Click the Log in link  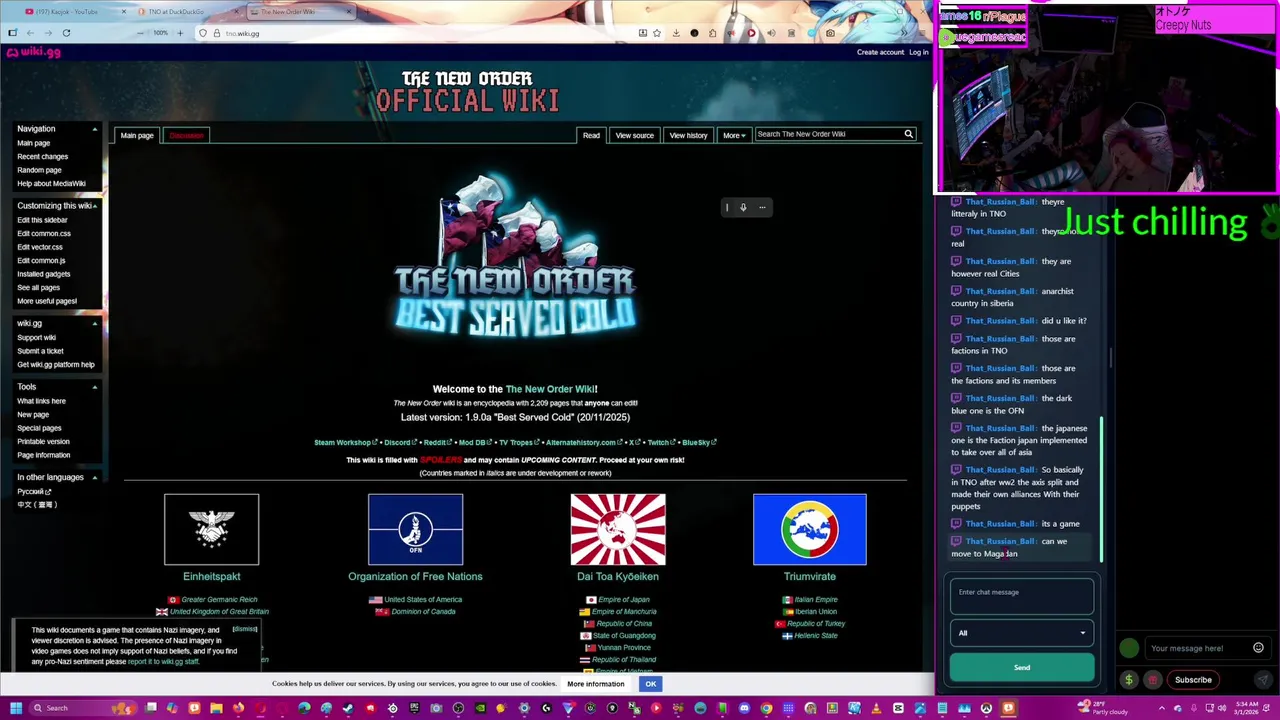point(919,52)
